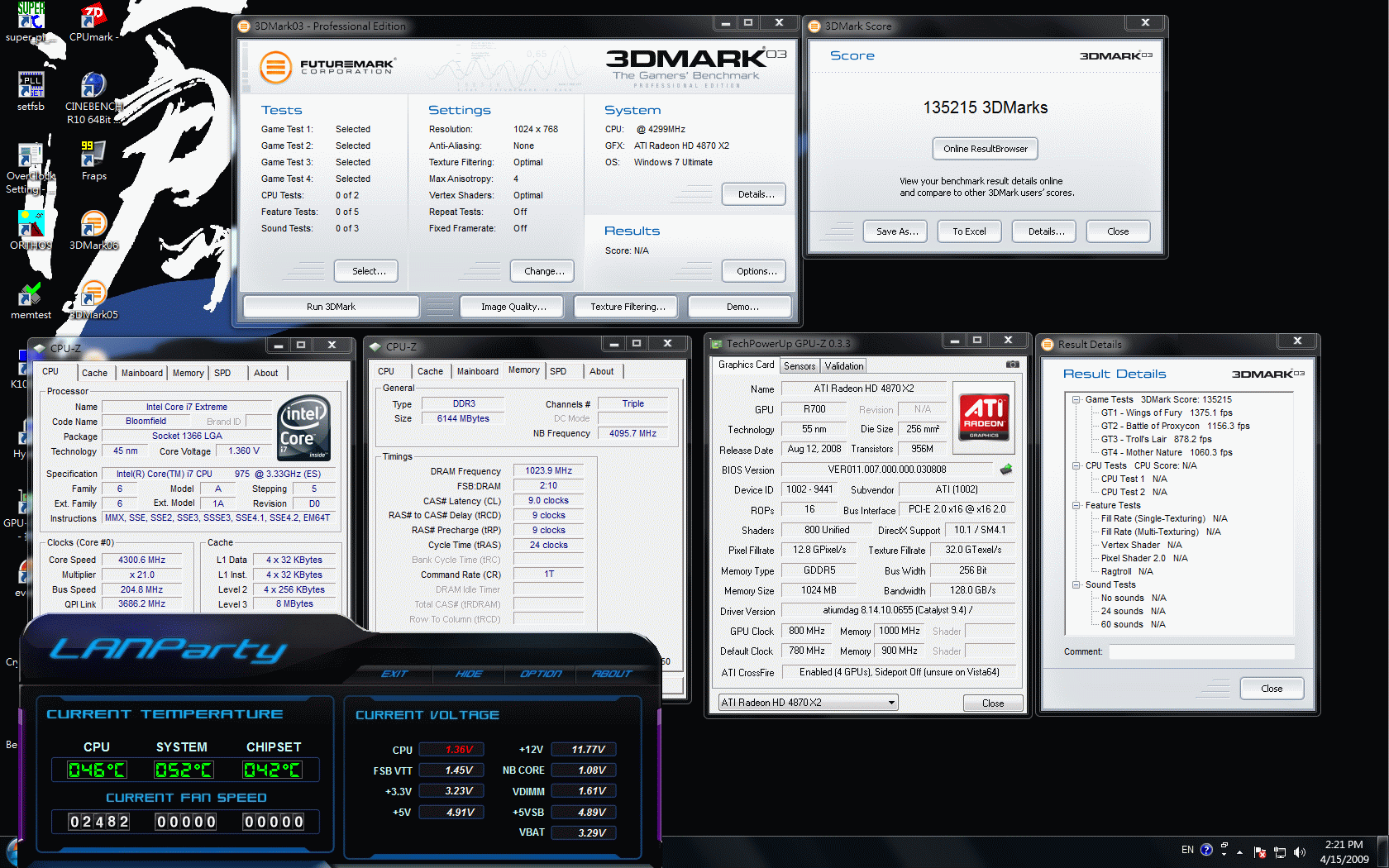The width and height of the screenshot is (1389, 868).
Task: Launch the 3DMark05 desktop shortcut
Action: pos(93,300)
